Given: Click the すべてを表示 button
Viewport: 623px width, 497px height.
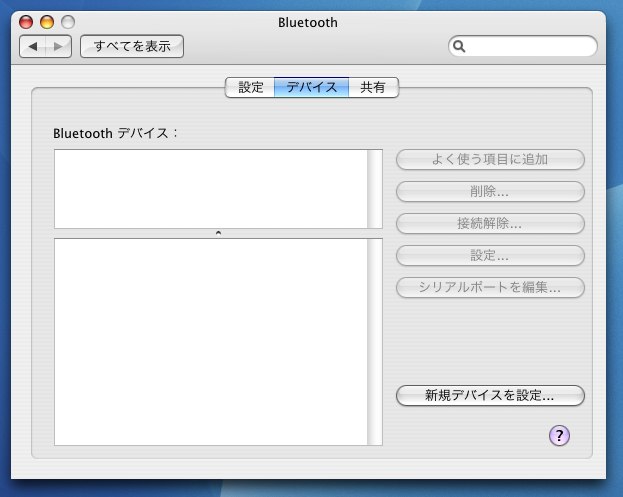Looking at the screenshot, I should tap(132, 46).
